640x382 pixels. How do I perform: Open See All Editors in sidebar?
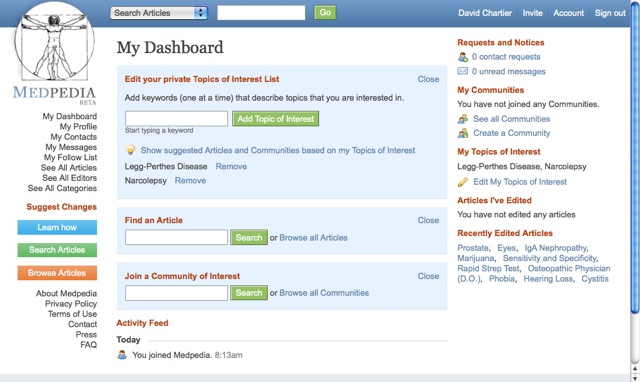coord(70,178)
